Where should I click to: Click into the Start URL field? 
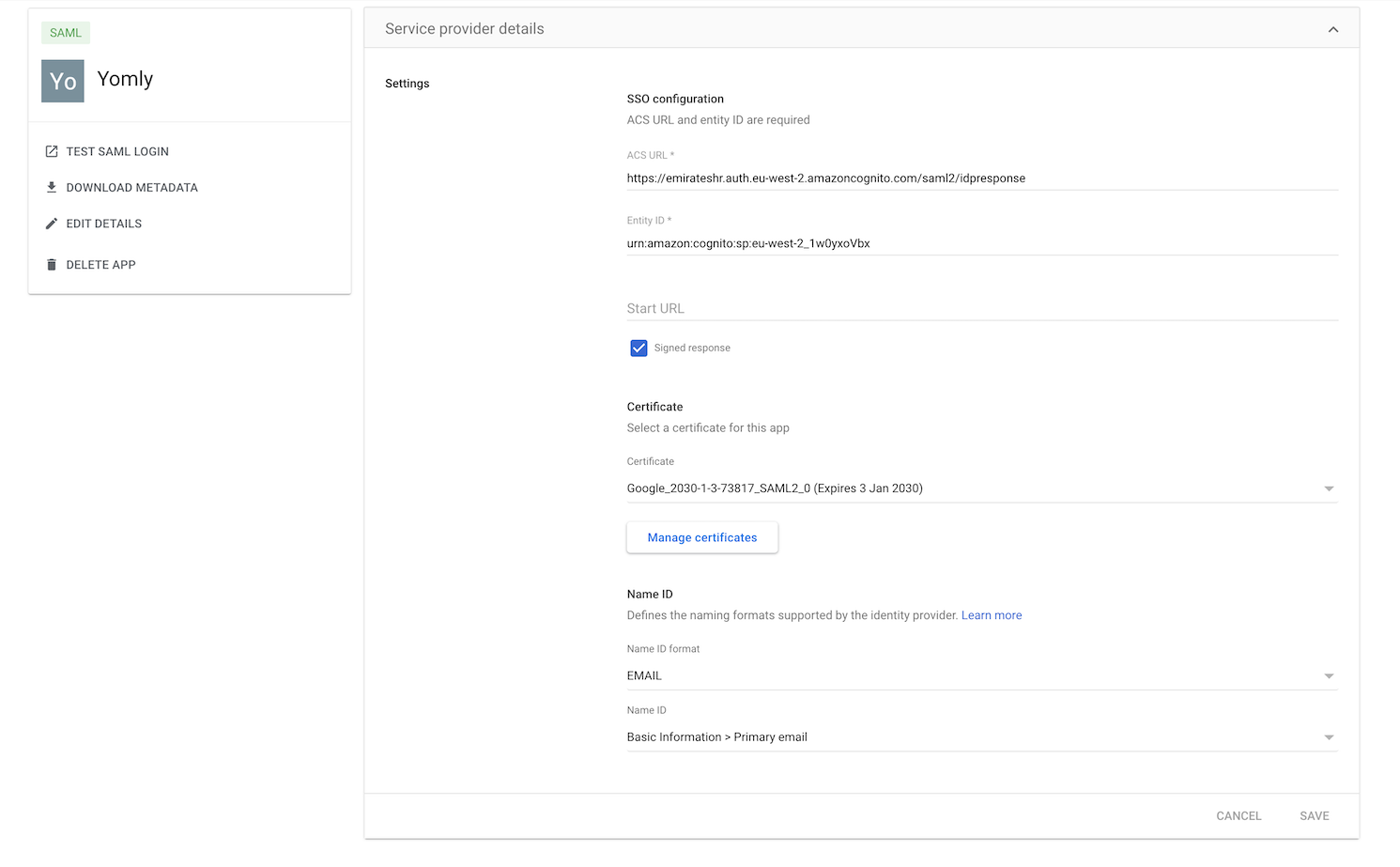981,308
